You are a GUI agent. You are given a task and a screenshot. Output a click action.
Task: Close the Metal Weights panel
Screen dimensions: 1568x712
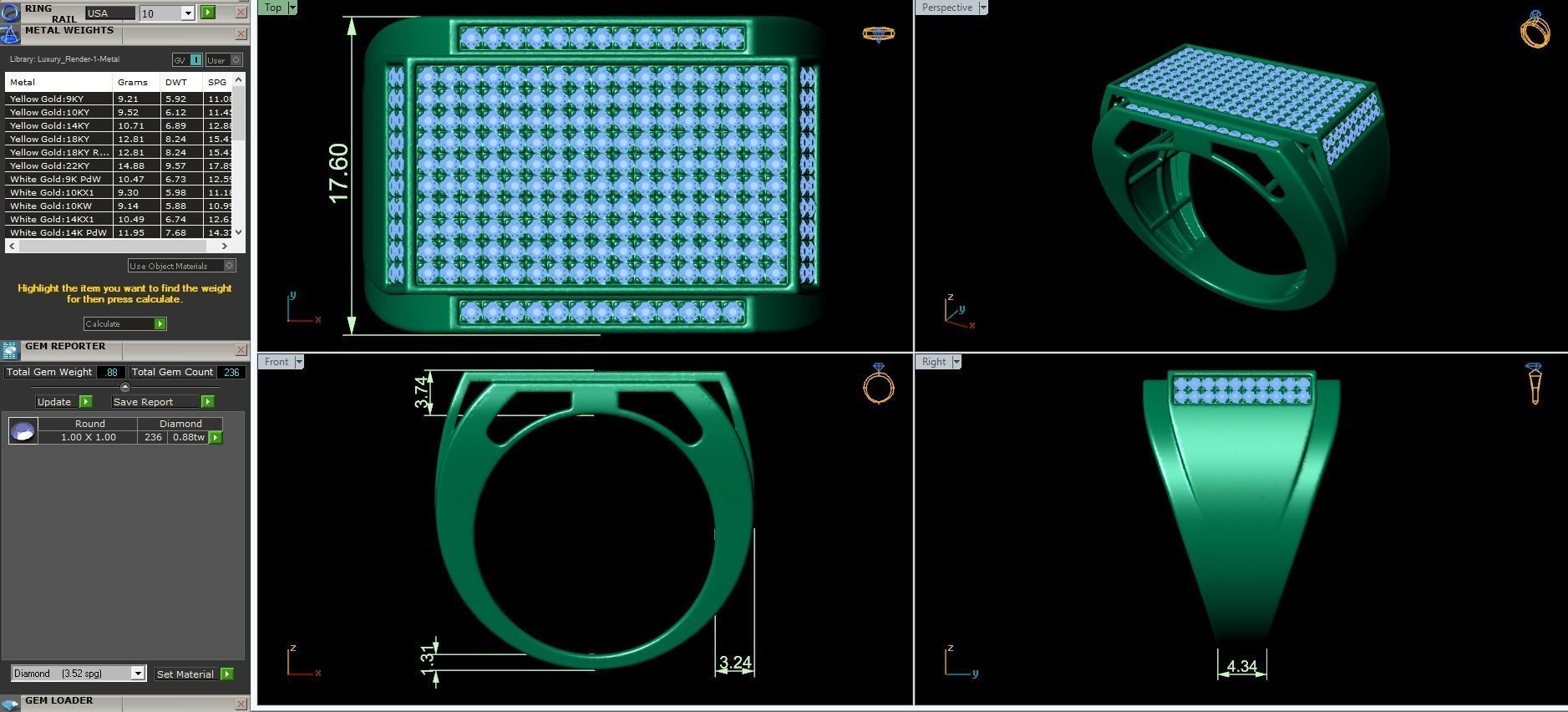[241, 34]
